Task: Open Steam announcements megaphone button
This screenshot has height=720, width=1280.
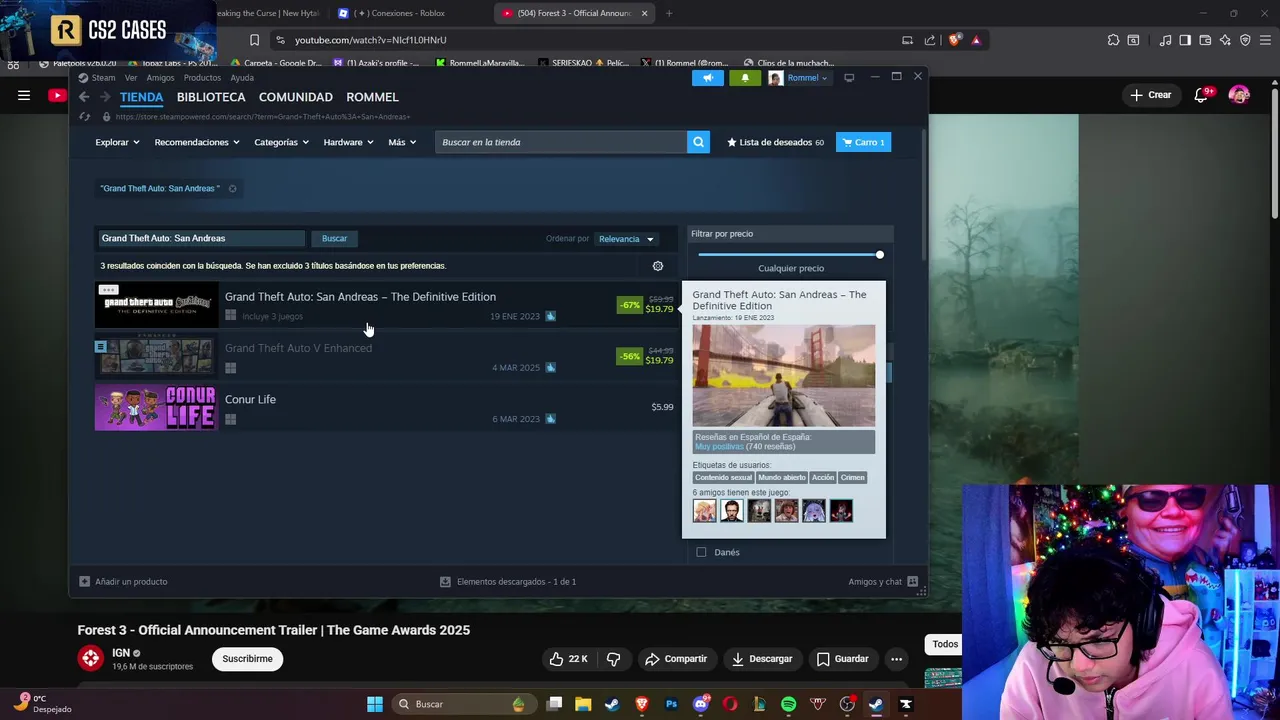Action: [x=707, y=78]
